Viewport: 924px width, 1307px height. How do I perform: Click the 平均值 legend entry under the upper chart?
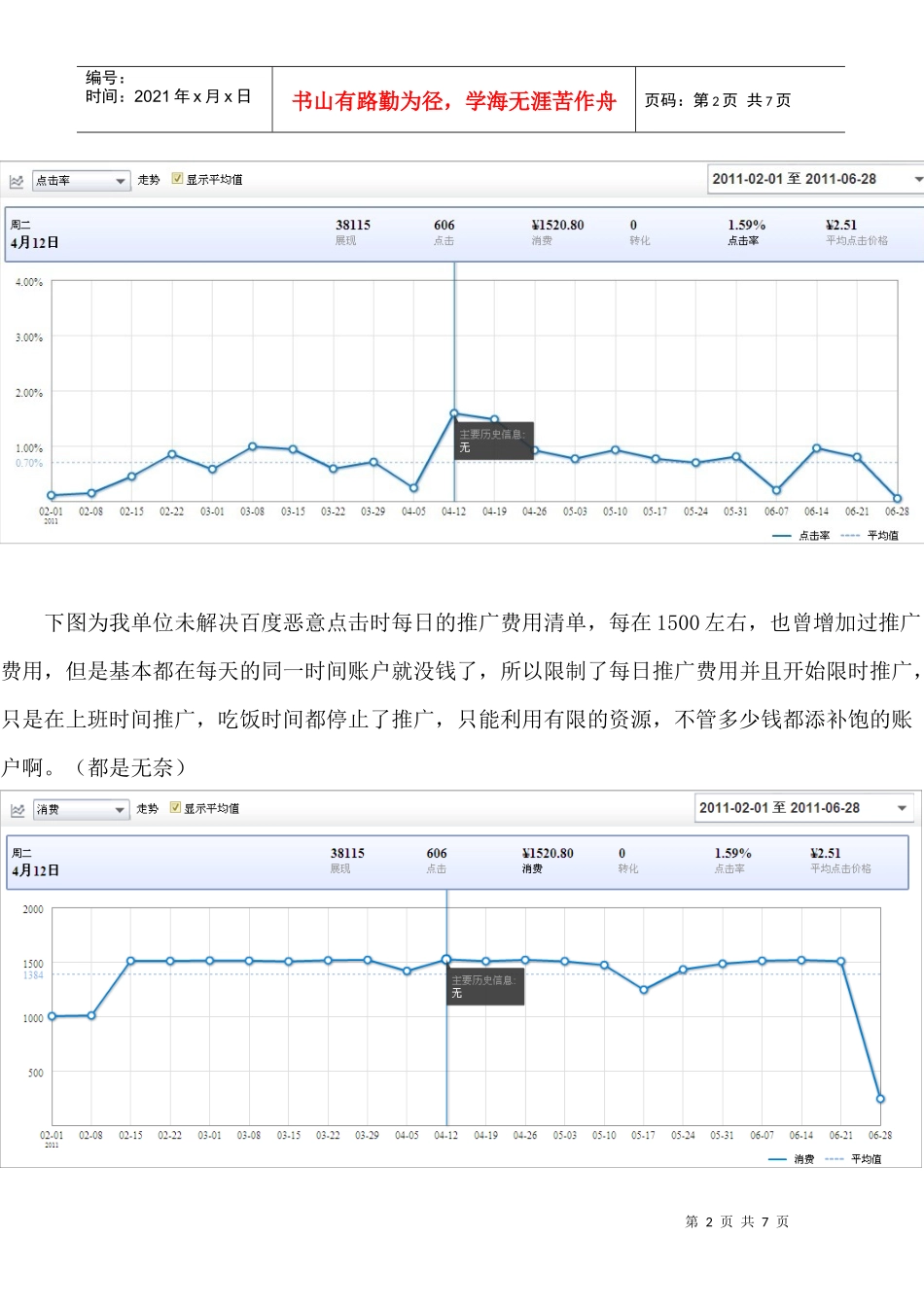(x=870, y=536)
